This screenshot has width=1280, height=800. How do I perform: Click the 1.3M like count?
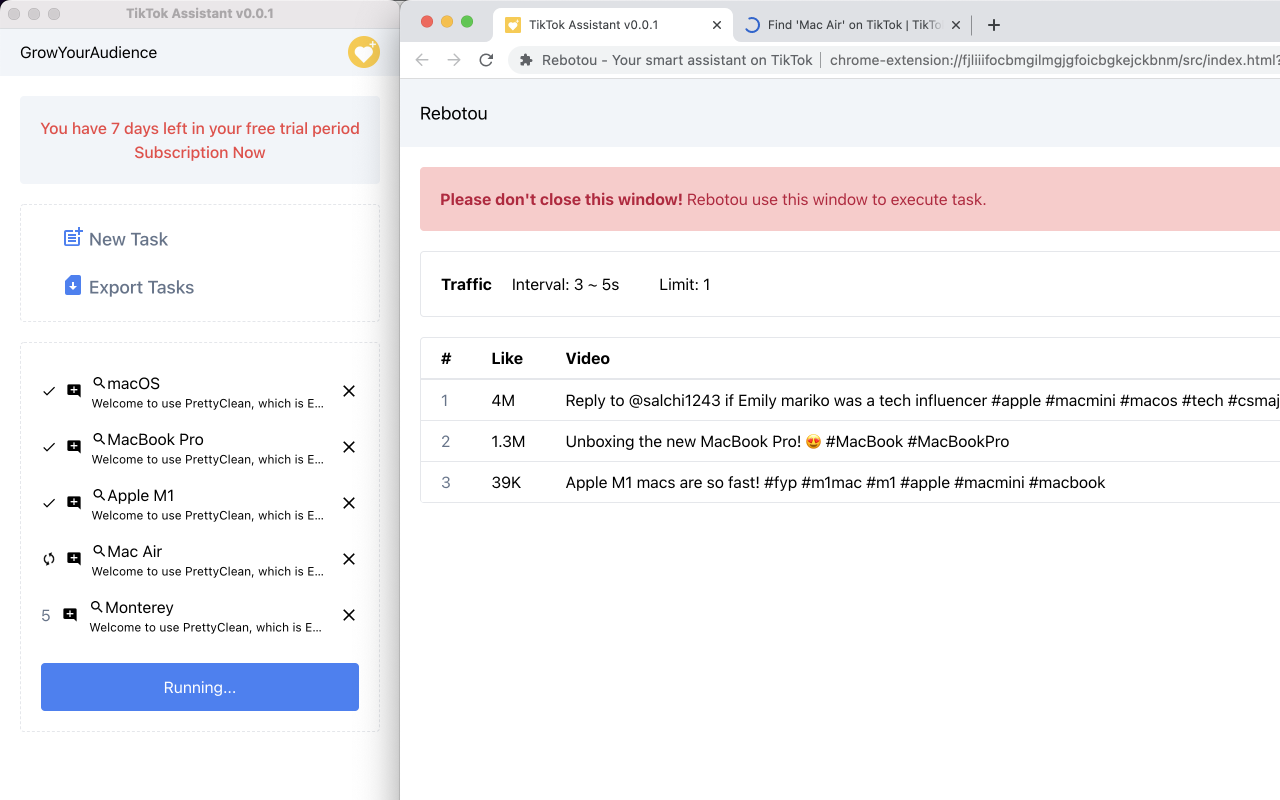click(x=508, y=441)
